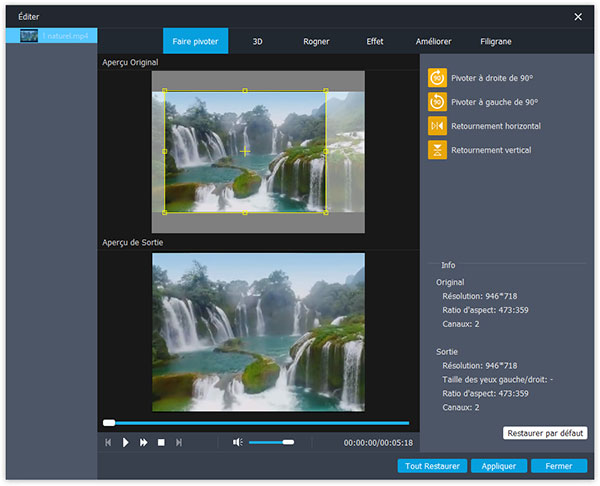This screenshot has height=486, width=600.
Task: Click the Tout Restaurer button
Action: coord(430,466)
